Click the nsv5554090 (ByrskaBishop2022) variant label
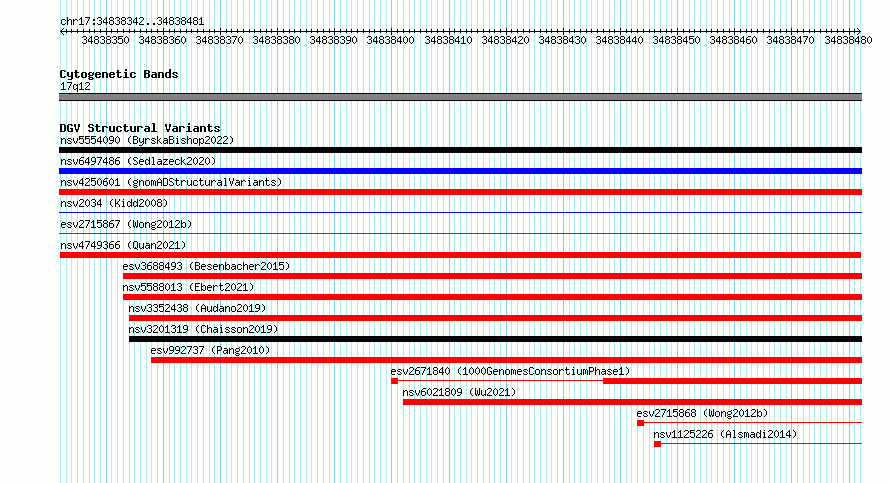This screenshot has height=483, width=890. tap(147, 140)
